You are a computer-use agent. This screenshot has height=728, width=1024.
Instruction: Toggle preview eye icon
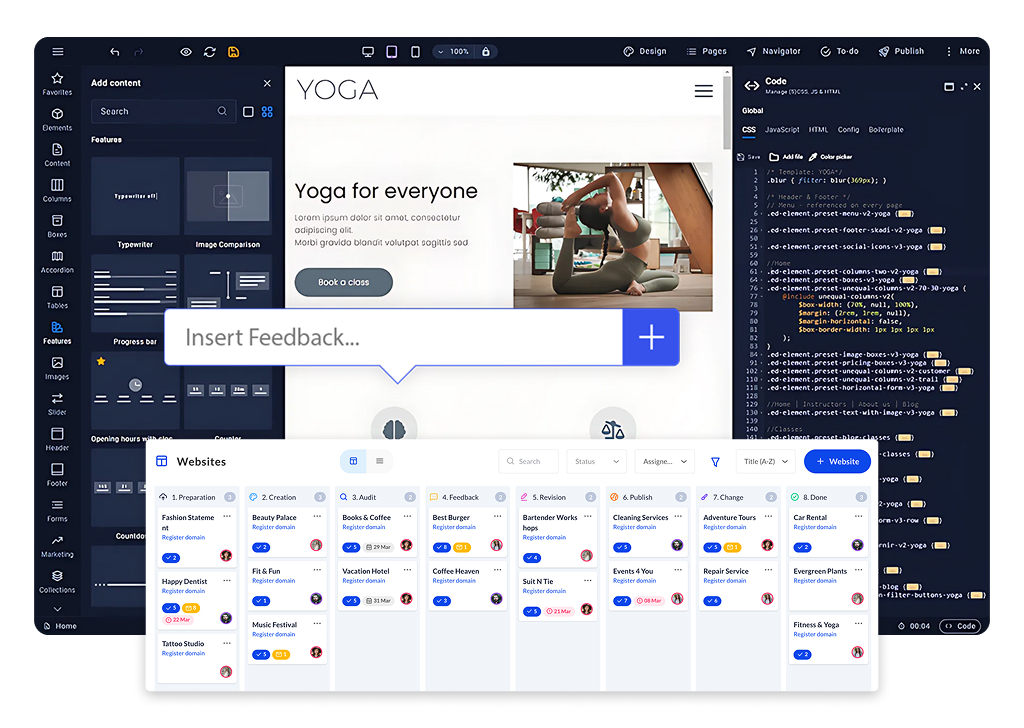pos(186,52)
